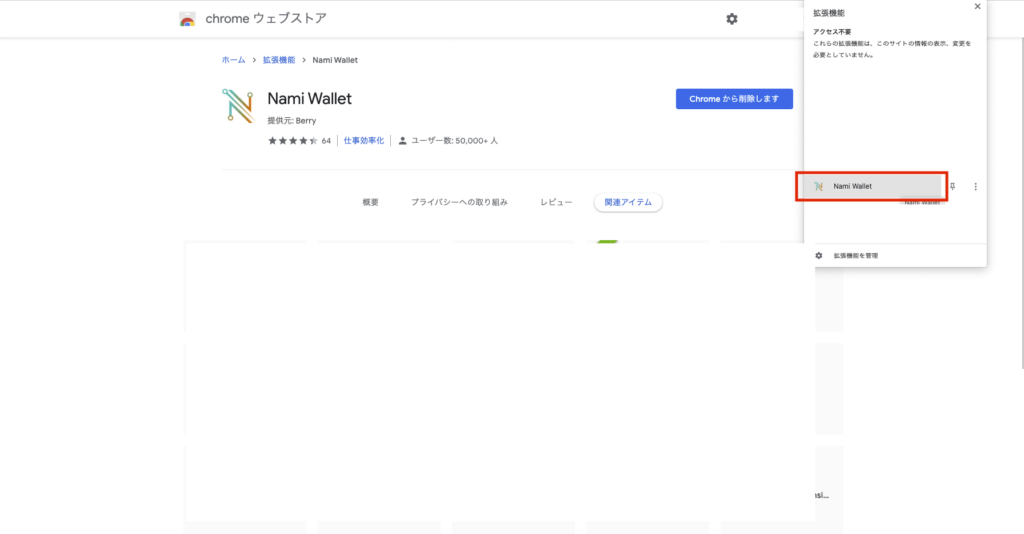This screenshot has height=534, width=1024.
Task: Go to 拡張機能 breadcrumb link
Action: (279, 60)
